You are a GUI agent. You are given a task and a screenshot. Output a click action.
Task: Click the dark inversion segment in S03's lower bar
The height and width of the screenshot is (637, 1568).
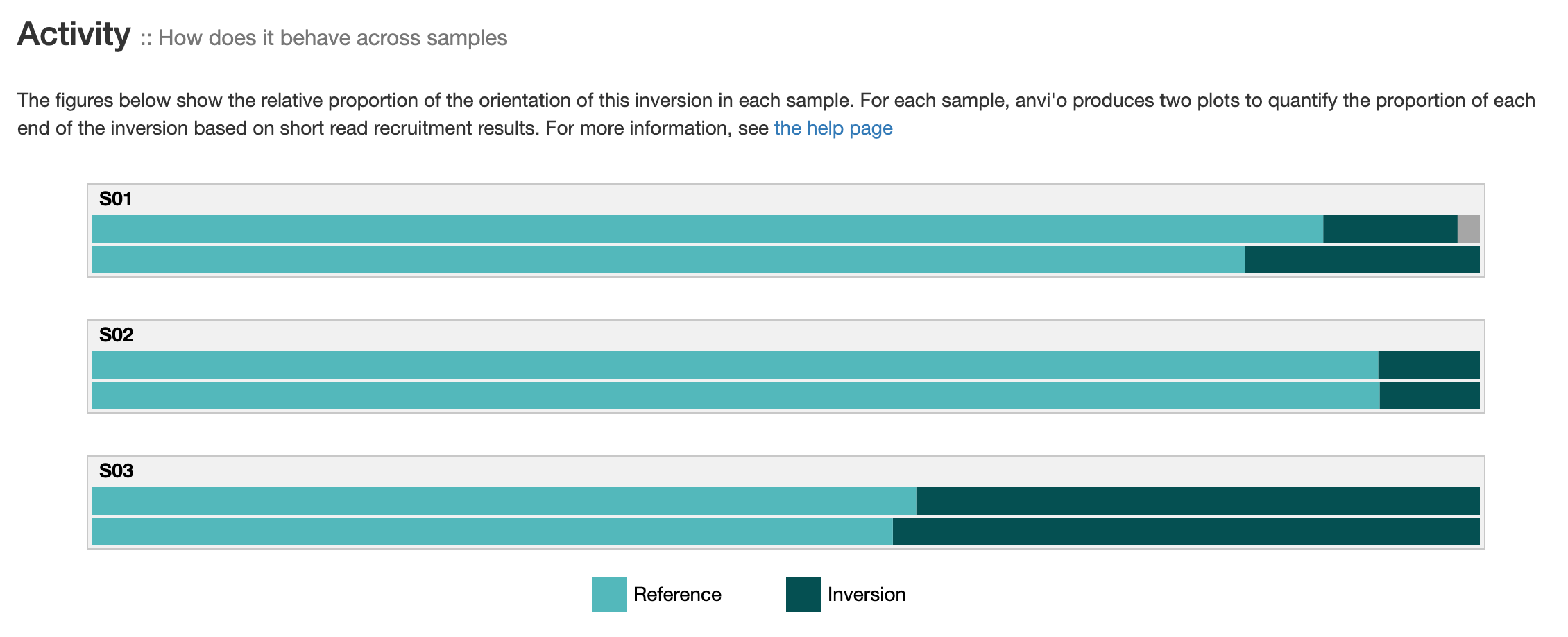click(1186, 532)
